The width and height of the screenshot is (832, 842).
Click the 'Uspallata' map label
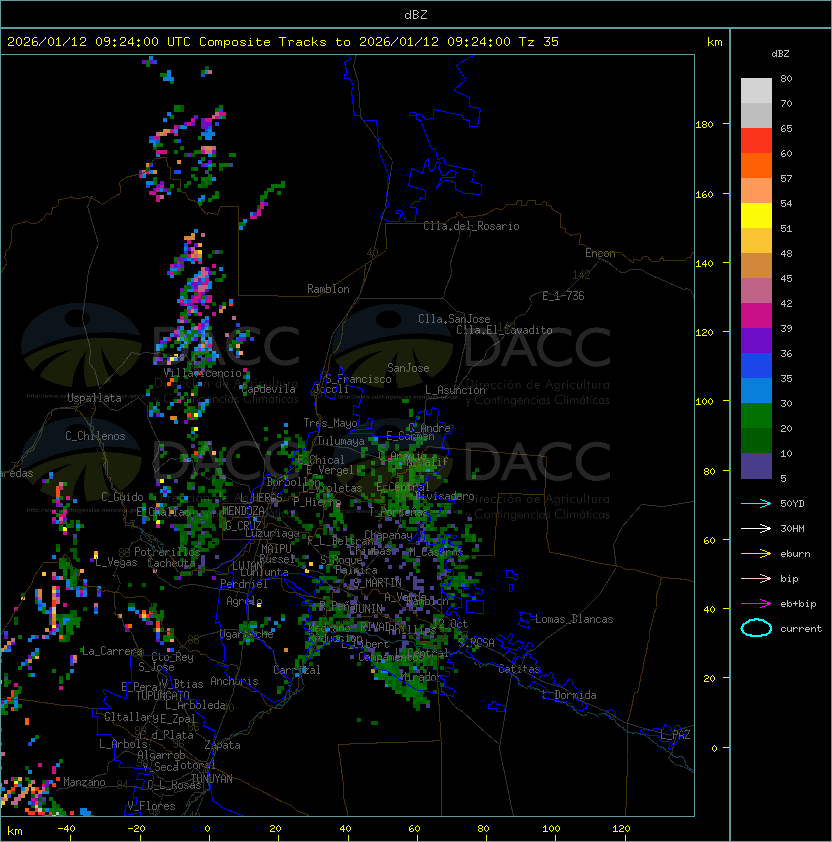(94, 398)
